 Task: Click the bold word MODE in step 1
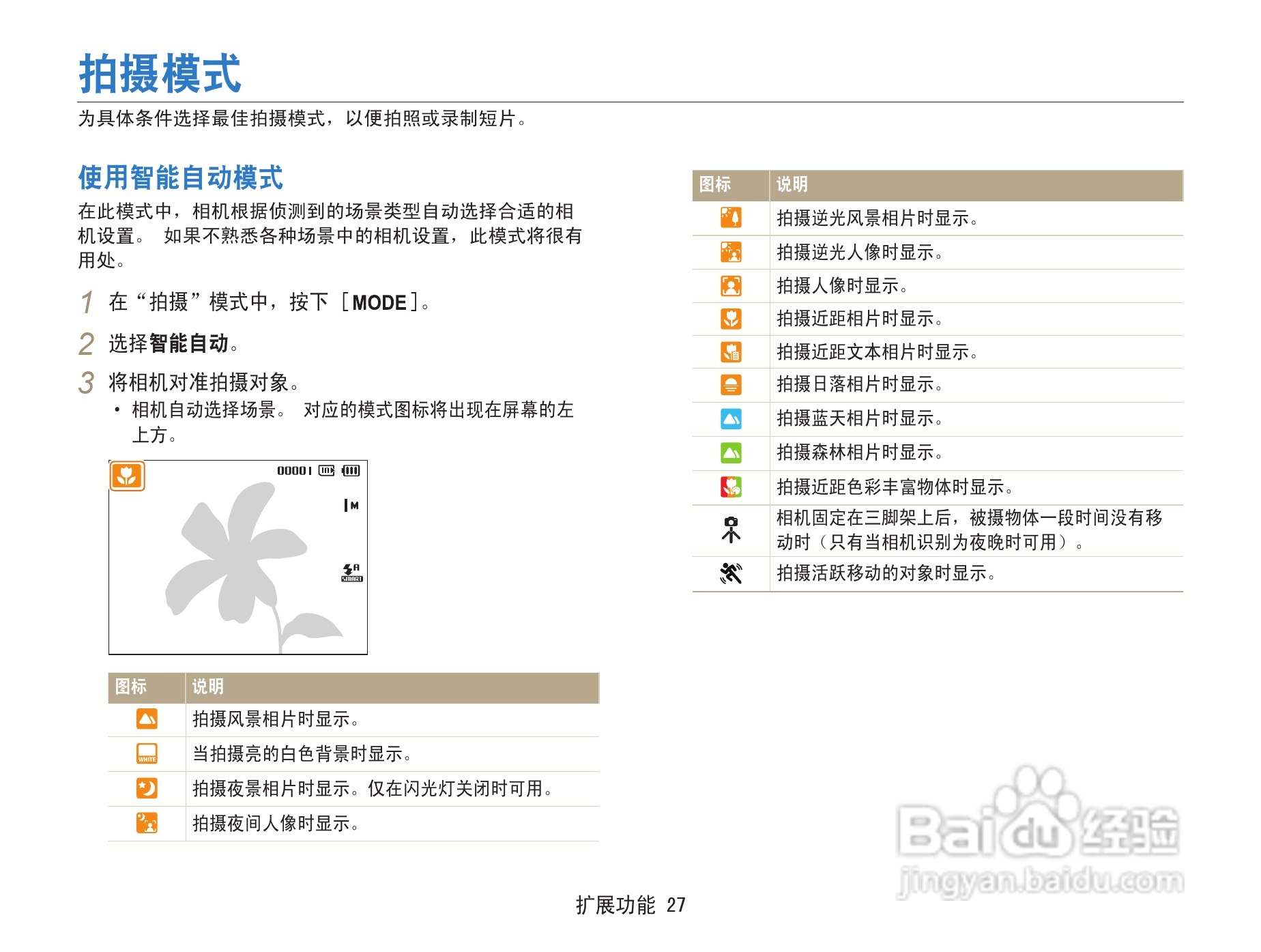(379, 302)
